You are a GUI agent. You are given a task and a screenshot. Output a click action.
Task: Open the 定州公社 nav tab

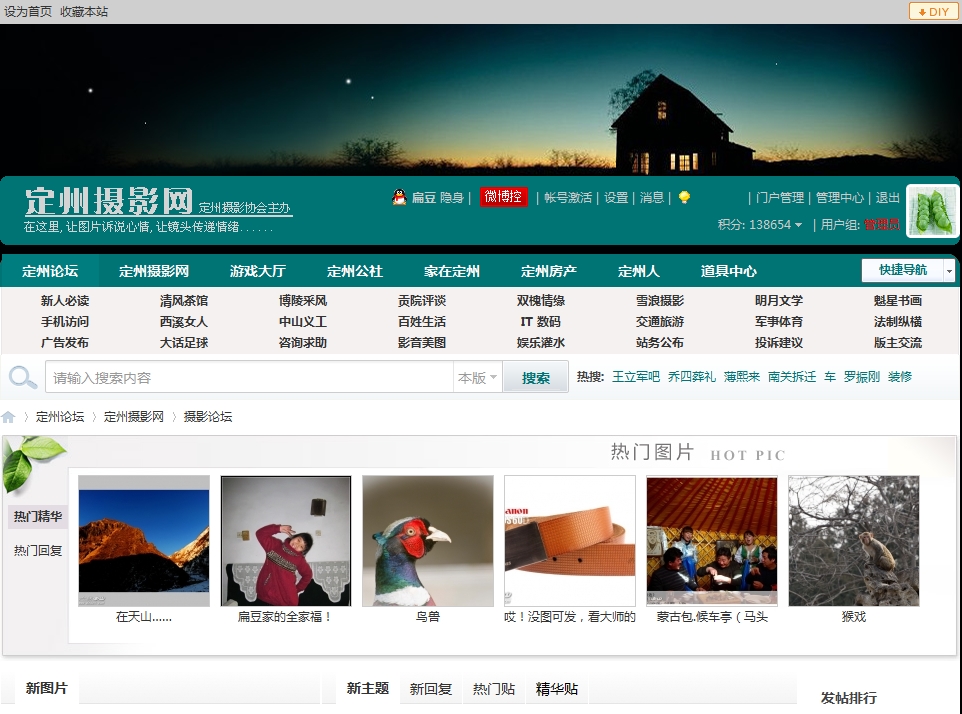click(355, 271)
